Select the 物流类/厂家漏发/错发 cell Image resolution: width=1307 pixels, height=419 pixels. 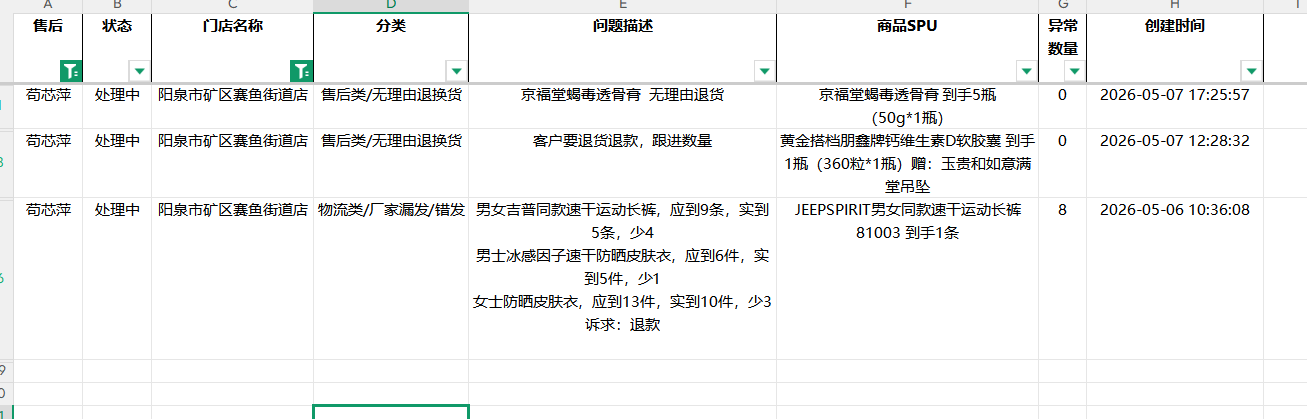point(391,279)
